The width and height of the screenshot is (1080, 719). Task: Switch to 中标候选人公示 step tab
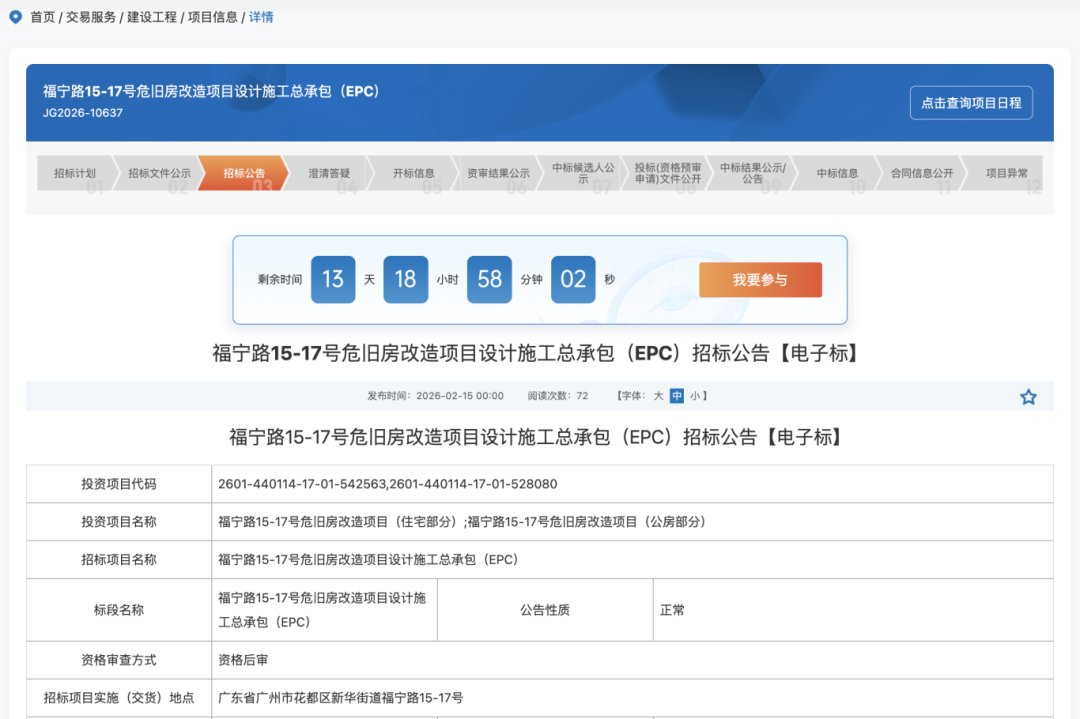pyautogui.click(x=583, y=173)
